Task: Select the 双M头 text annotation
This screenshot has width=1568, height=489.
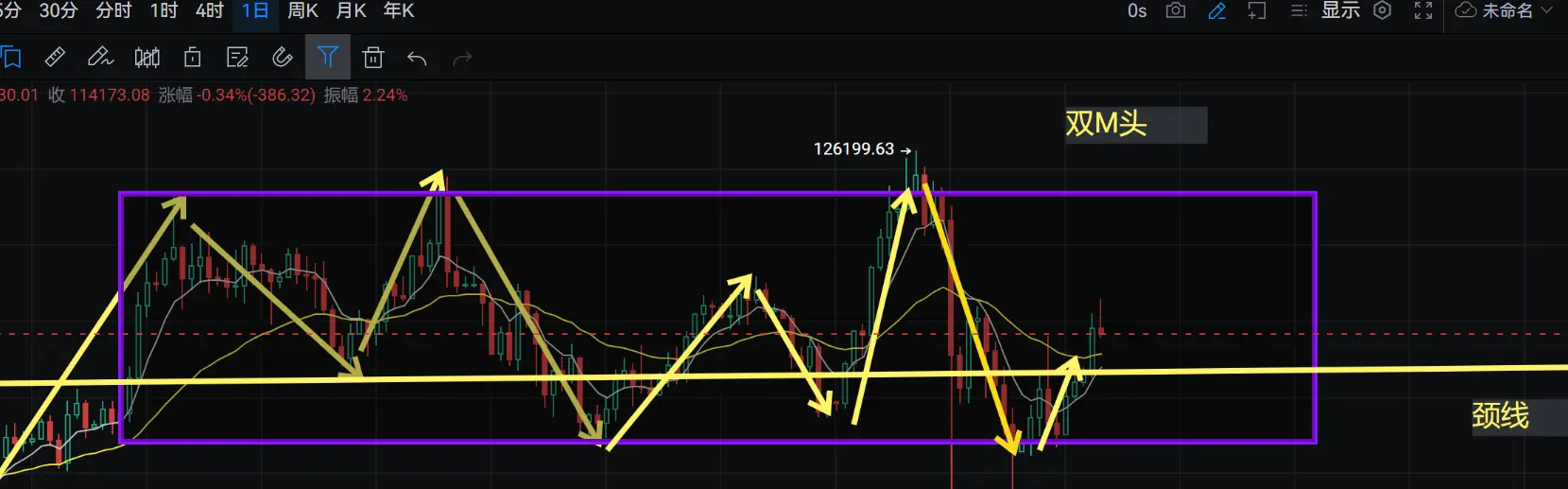Action: [1106, 124]
